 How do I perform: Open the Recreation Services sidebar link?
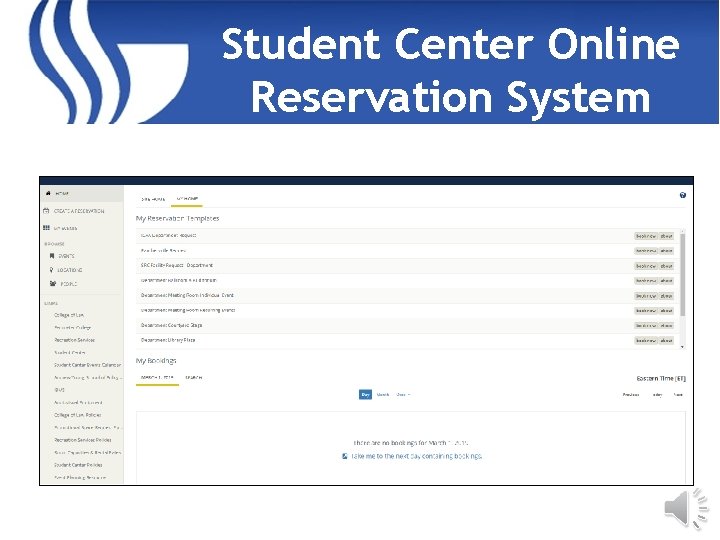pos(74,340)
